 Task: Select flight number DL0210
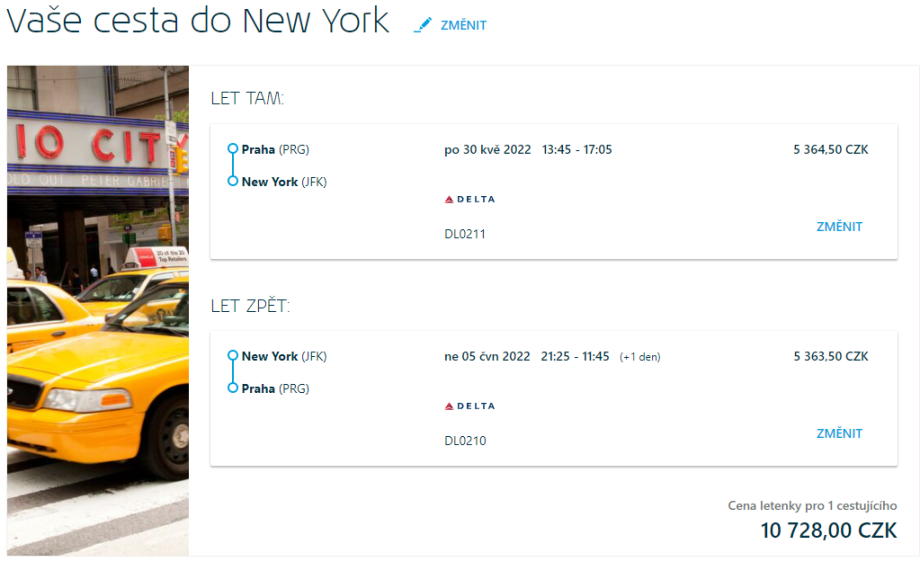[x=465, y=441]
